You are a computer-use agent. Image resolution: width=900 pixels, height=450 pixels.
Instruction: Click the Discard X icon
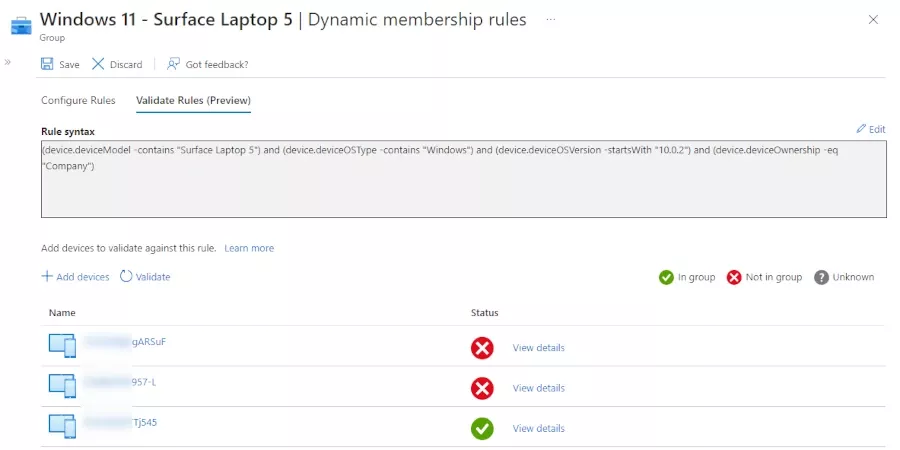pos(98,64)
